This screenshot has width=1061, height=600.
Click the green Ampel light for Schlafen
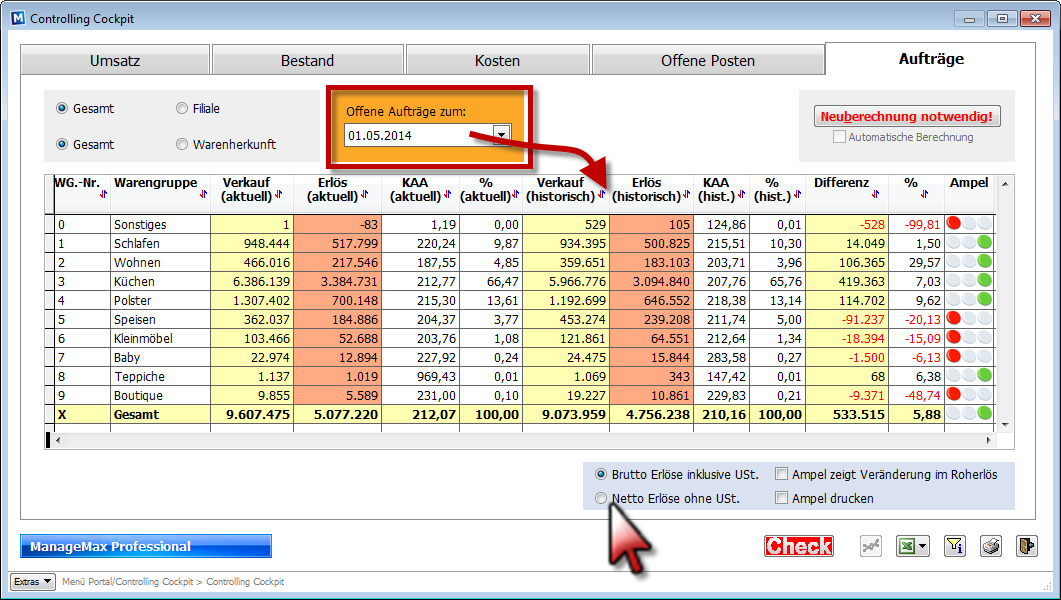(985, 241)
